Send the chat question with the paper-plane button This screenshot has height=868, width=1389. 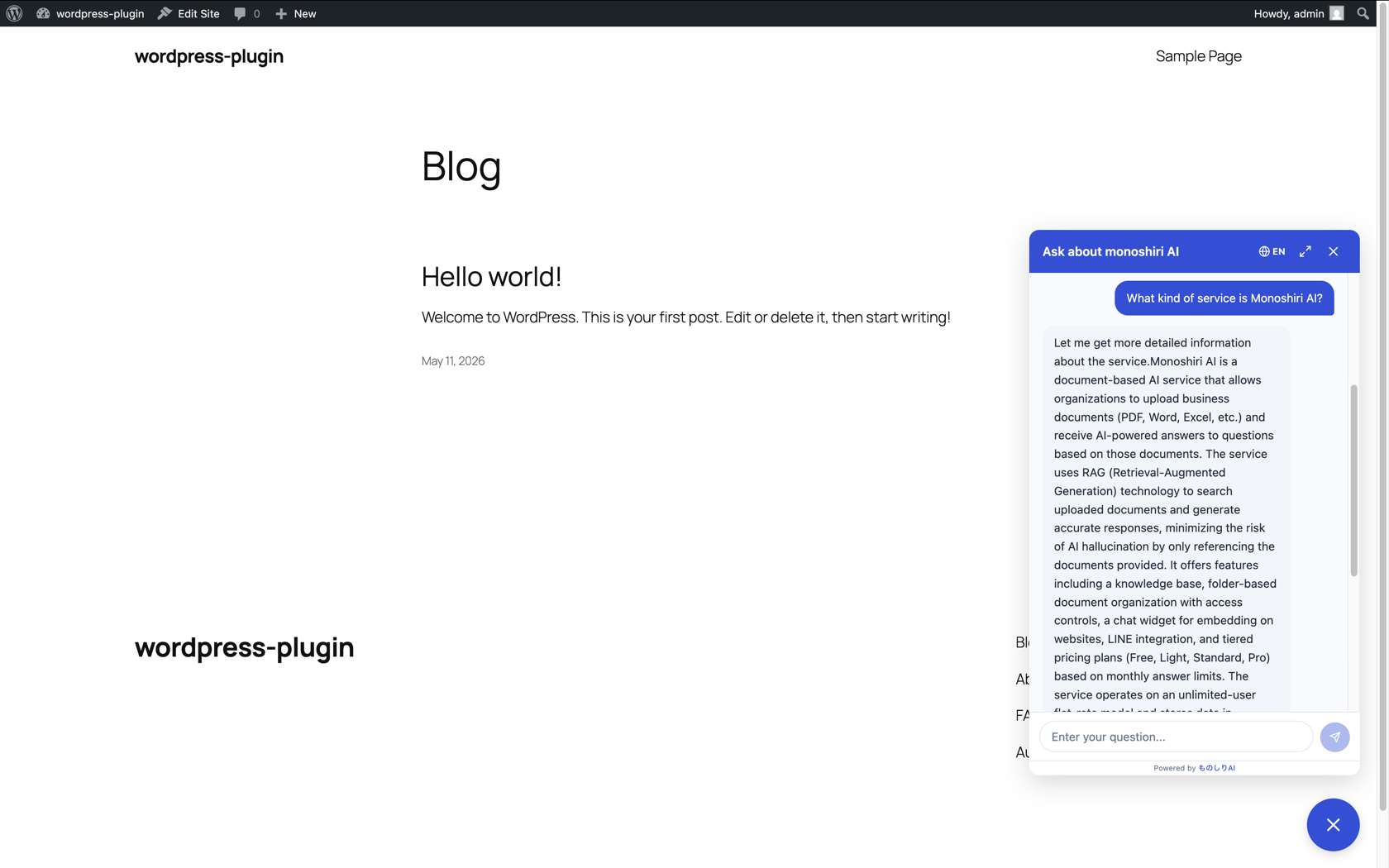click(x=1334, y=737)
